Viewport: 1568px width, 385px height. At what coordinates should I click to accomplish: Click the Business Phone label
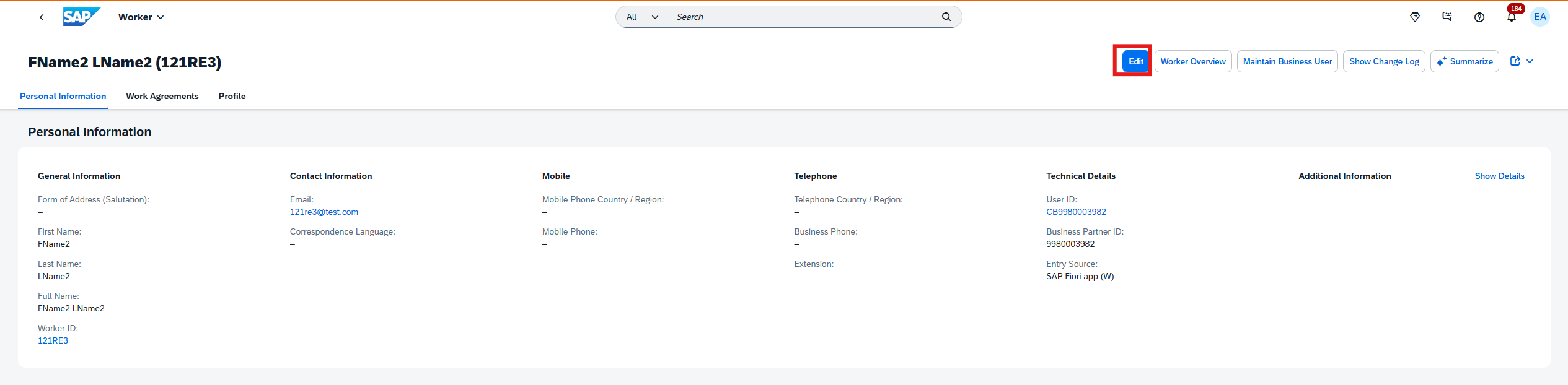[x=826, y=231]
